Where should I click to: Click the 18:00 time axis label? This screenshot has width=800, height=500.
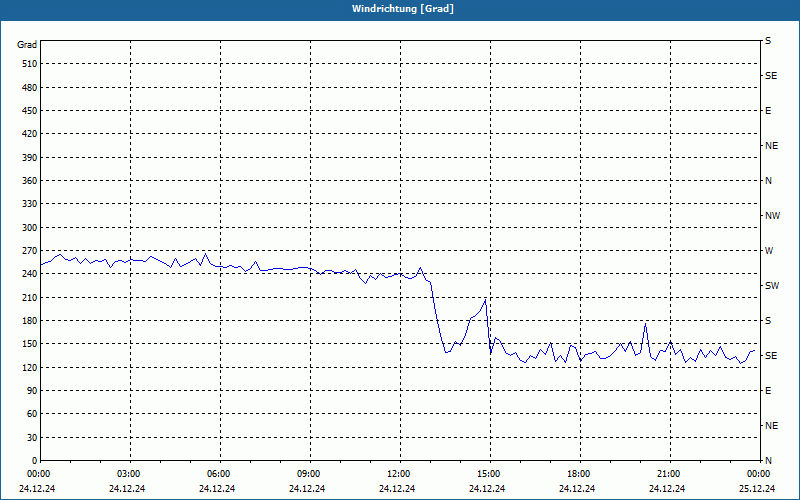[578, 474]
